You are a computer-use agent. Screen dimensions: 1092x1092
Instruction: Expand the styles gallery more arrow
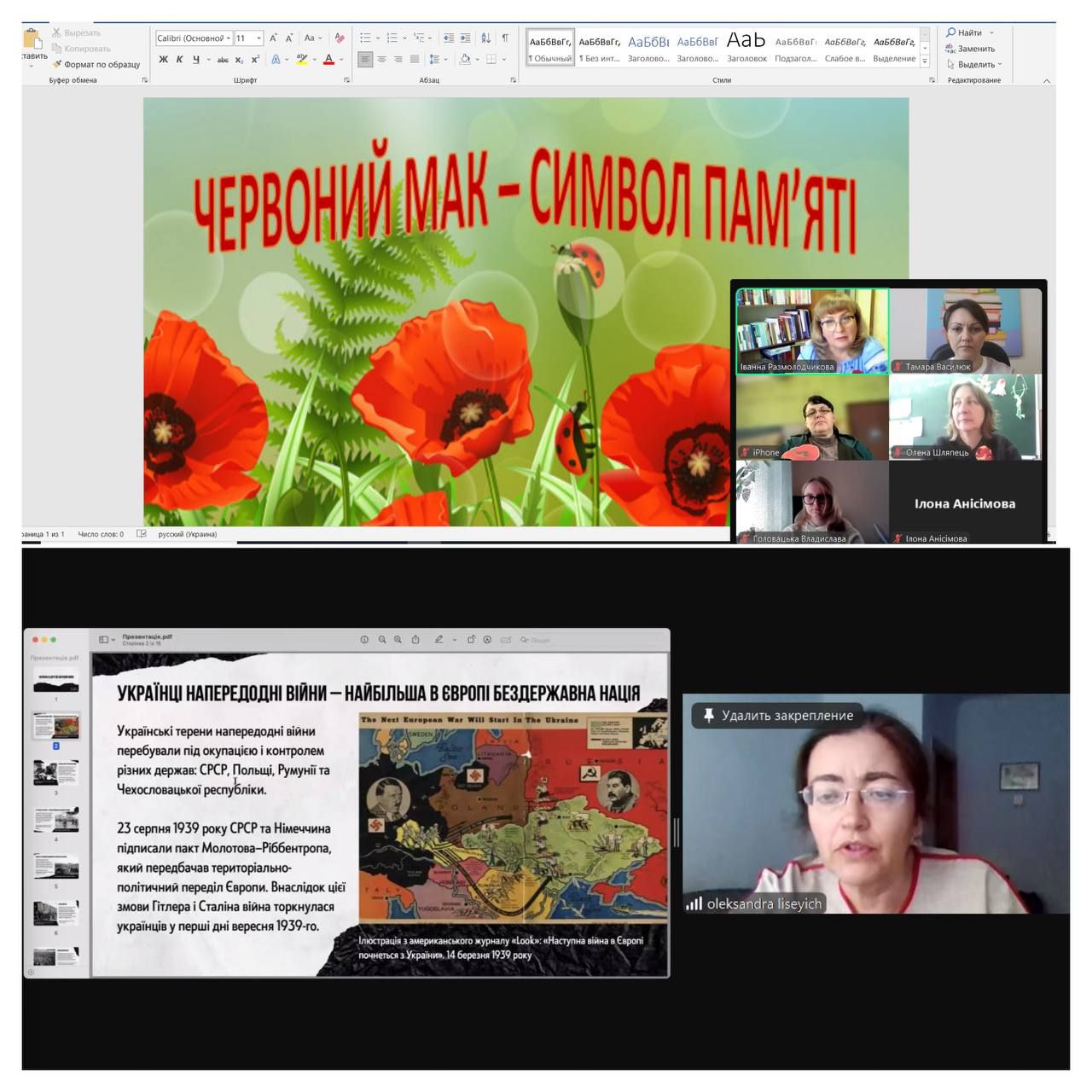[925, 61]
